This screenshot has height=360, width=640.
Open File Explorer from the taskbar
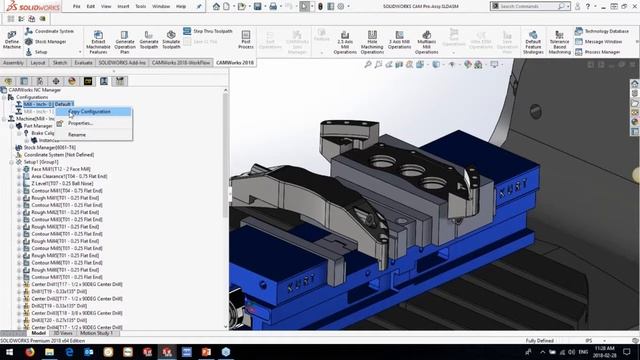click(49, 352)
